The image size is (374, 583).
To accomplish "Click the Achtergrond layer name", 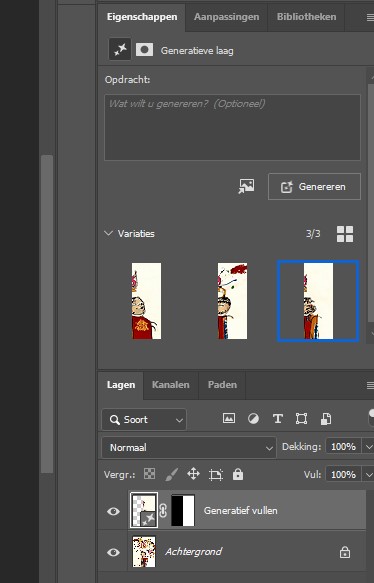I will (194, 551).
